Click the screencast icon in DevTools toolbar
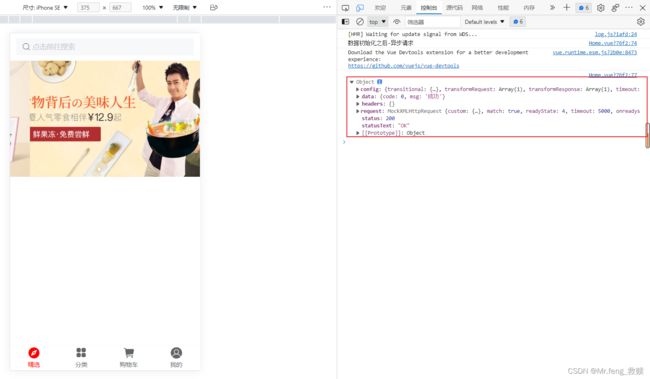 pyautogui.click(x=345, y=8)
